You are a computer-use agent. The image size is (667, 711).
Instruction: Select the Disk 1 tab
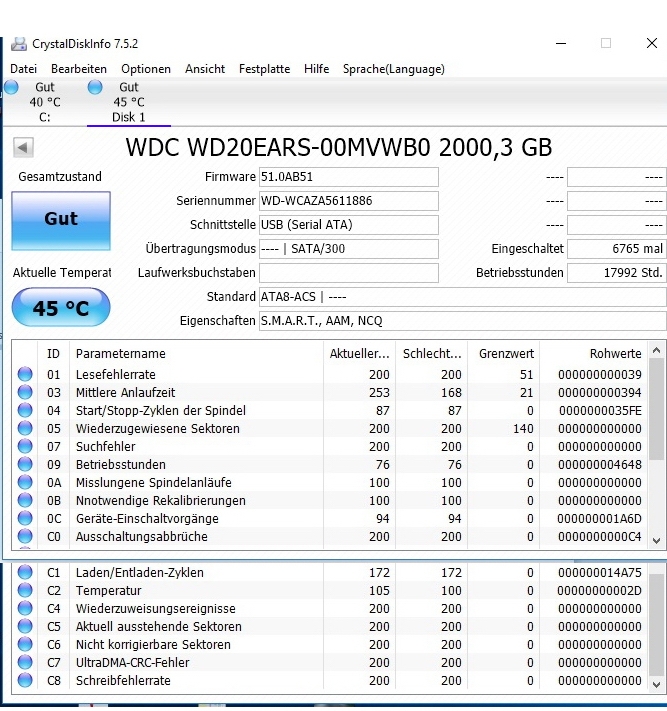[x=128, y=102]
